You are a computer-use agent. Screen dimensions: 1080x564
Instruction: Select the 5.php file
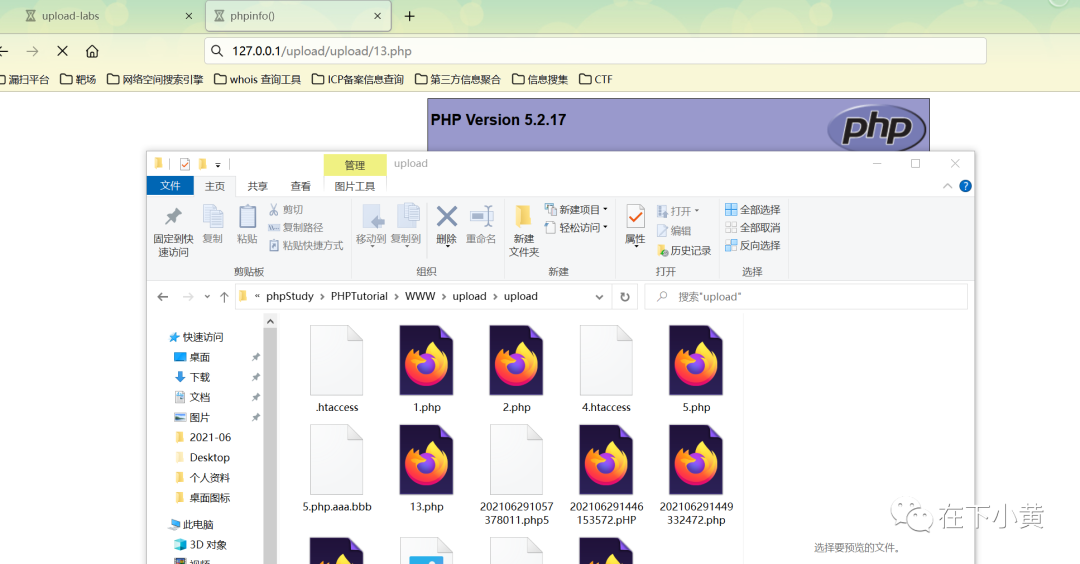tap(696, 369)
